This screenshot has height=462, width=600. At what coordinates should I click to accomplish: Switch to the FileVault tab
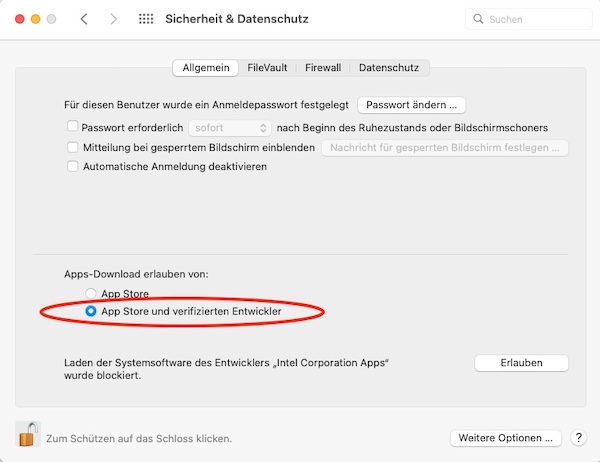point(267,68)
